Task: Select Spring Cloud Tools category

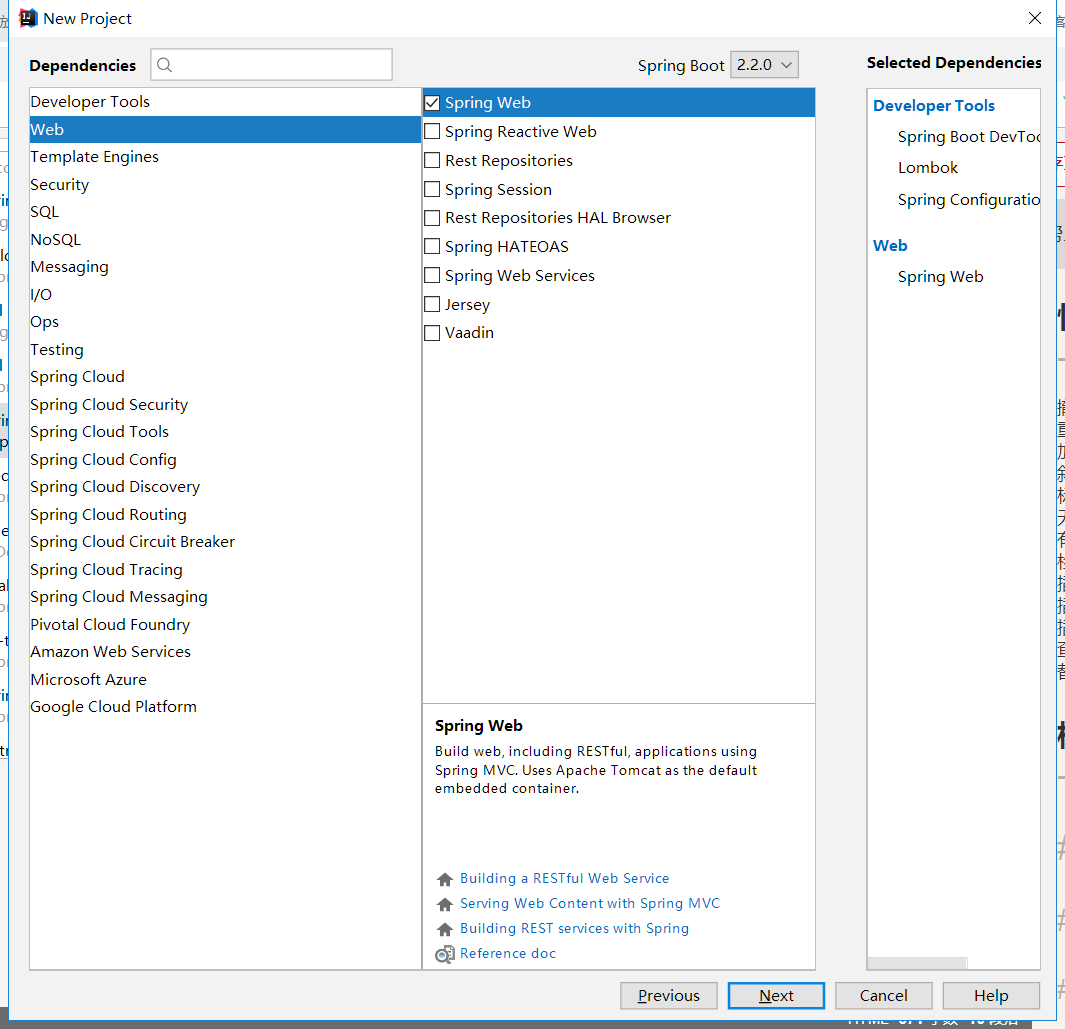Action: (225, 432)
